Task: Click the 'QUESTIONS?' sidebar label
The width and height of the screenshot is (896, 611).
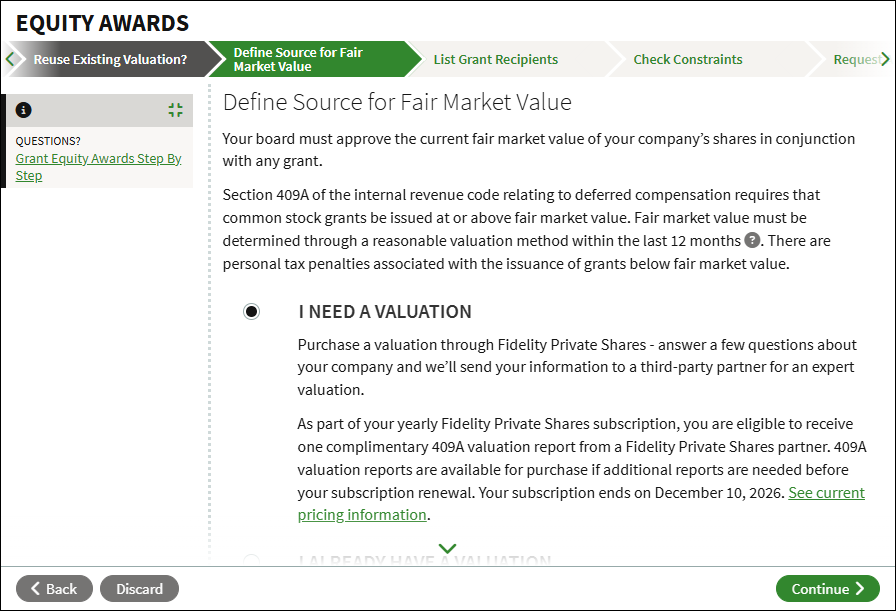Action: 48,141
